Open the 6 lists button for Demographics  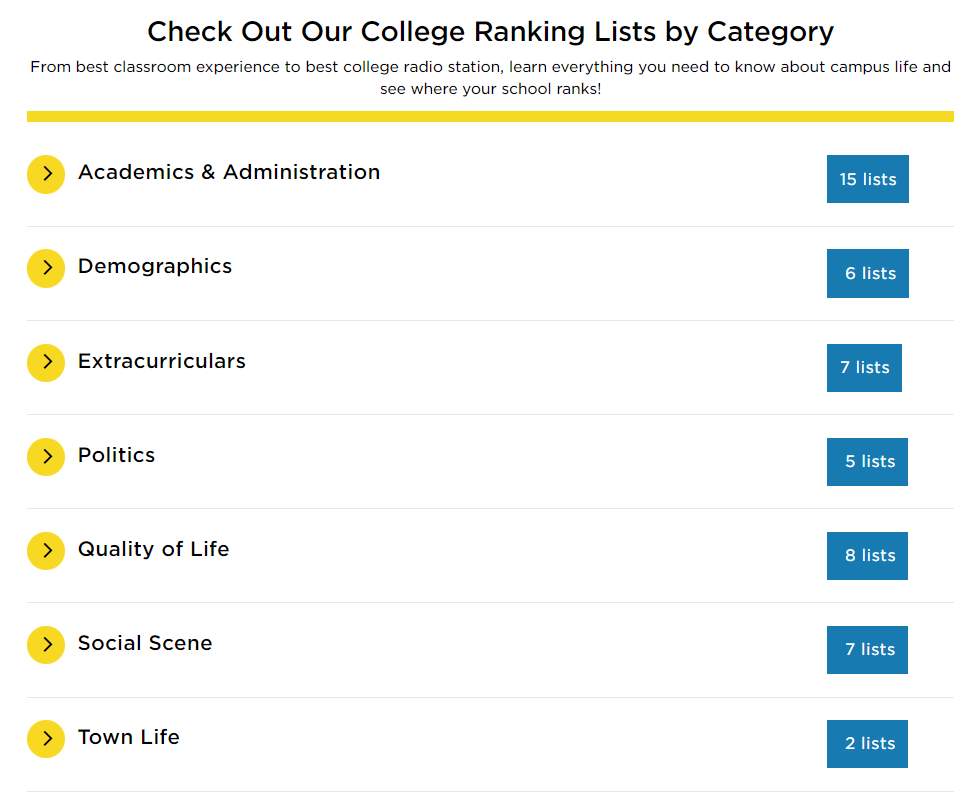867,273
